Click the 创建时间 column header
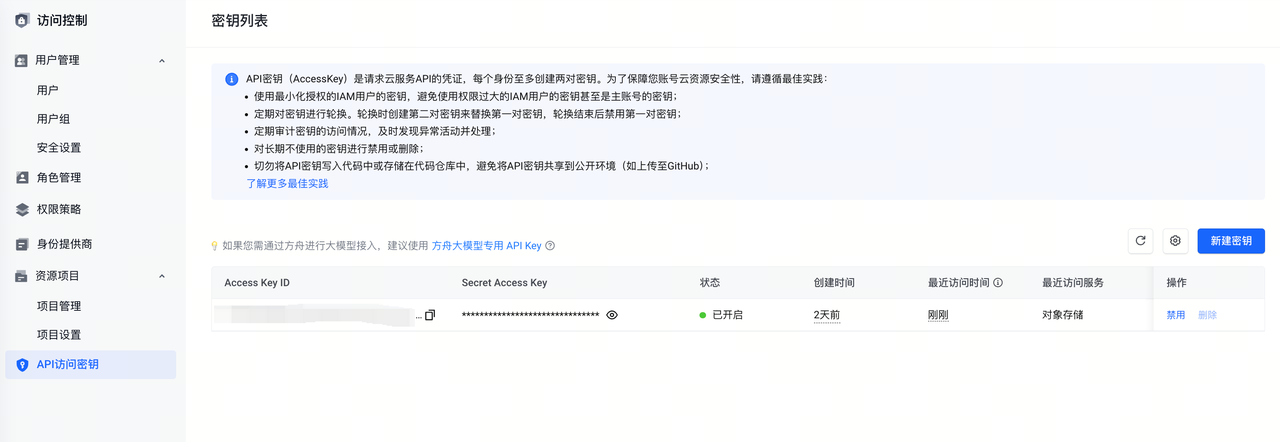 click(834, 283)
